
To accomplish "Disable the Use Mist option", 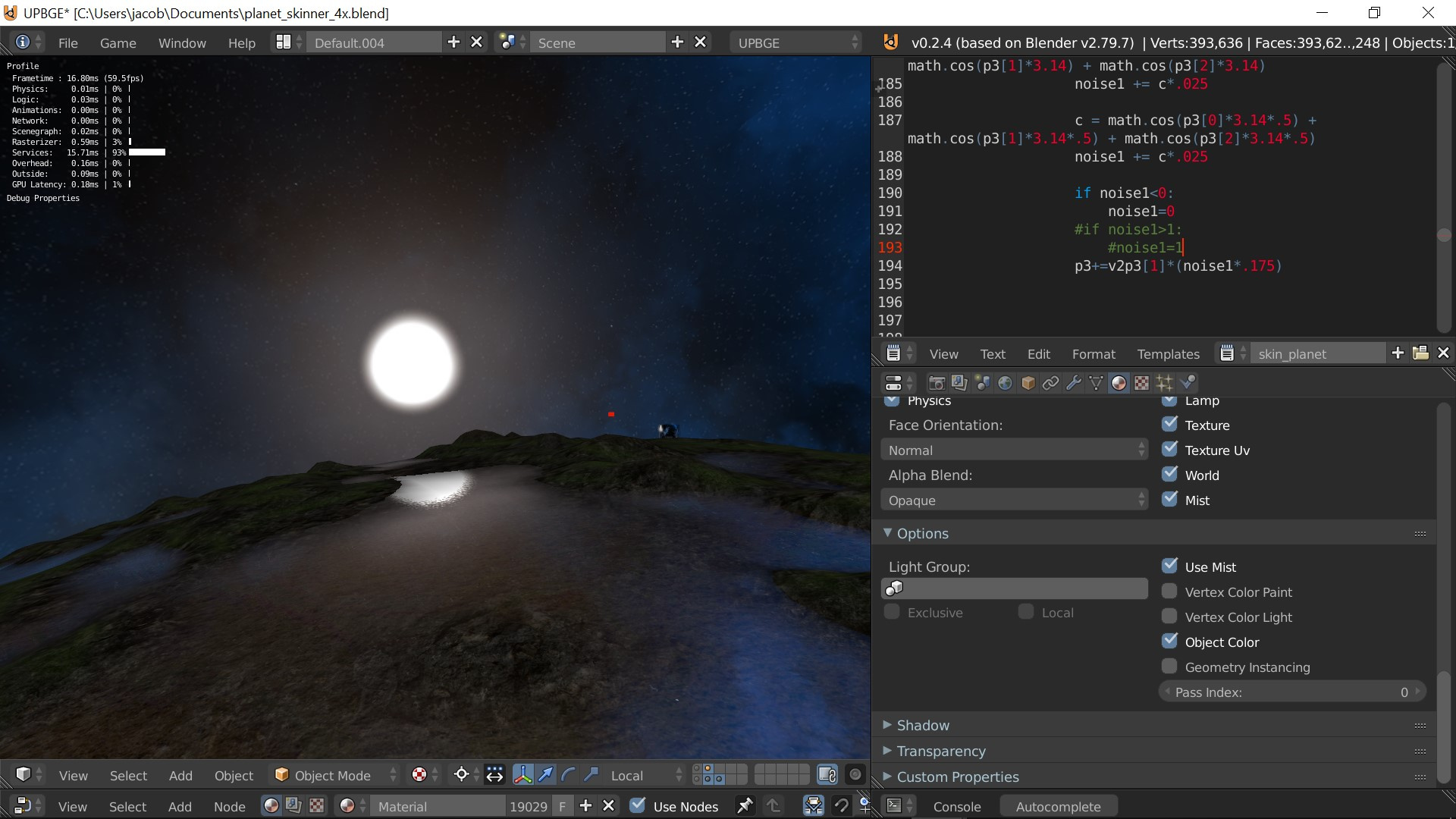I will tap(1169, 566).
